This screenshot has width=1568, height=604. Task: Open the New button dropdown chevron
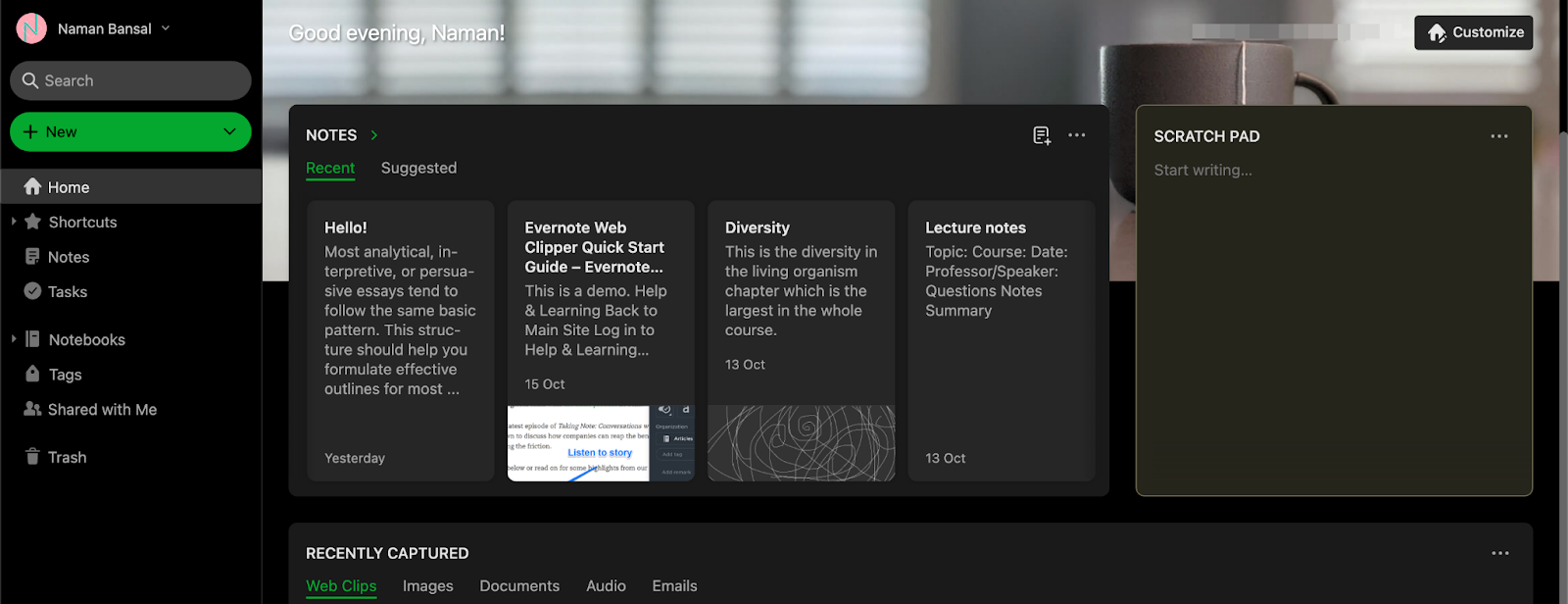pyautogui.click(x=230, y=131)
